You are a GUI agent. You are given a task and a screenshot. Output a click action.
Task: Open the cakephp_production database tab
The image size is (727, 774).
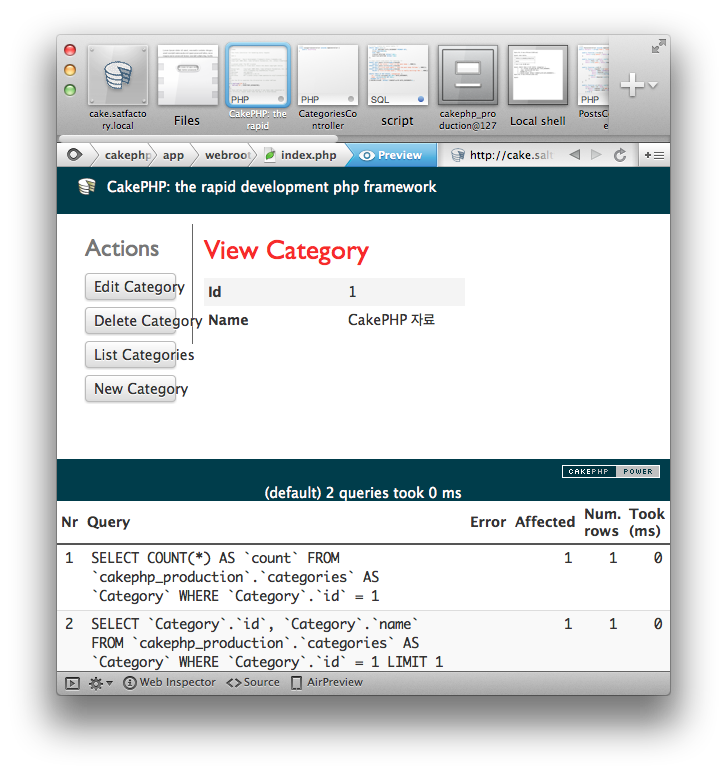pyautogui.click(x=467, y=87)
